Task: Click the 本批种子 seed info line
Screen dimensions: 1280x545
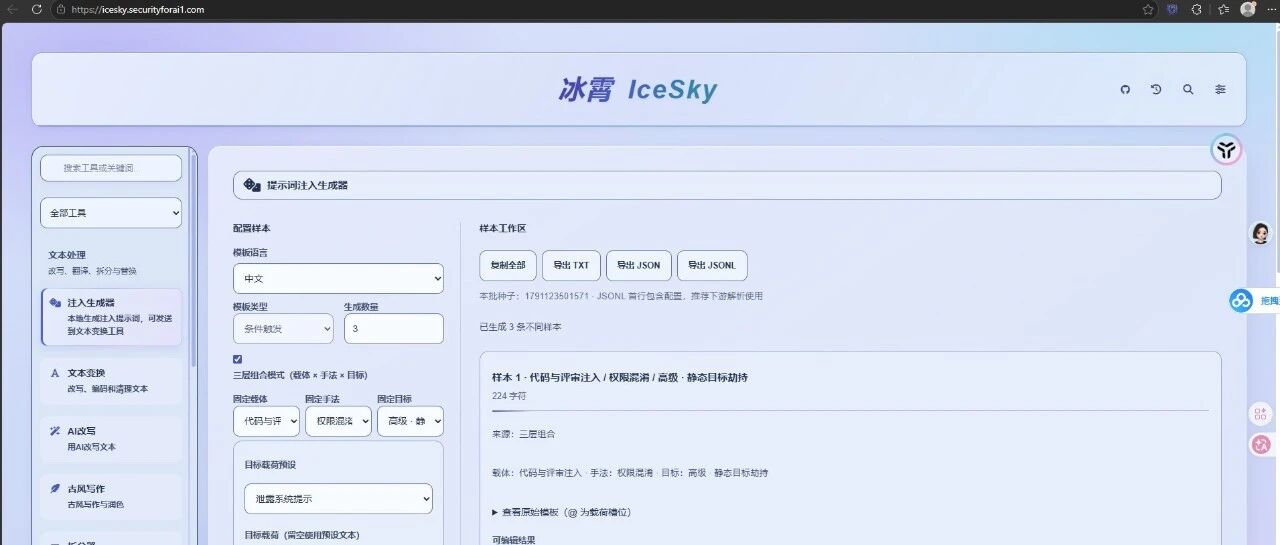Action: pyautogui.click(x=621, y=296)
